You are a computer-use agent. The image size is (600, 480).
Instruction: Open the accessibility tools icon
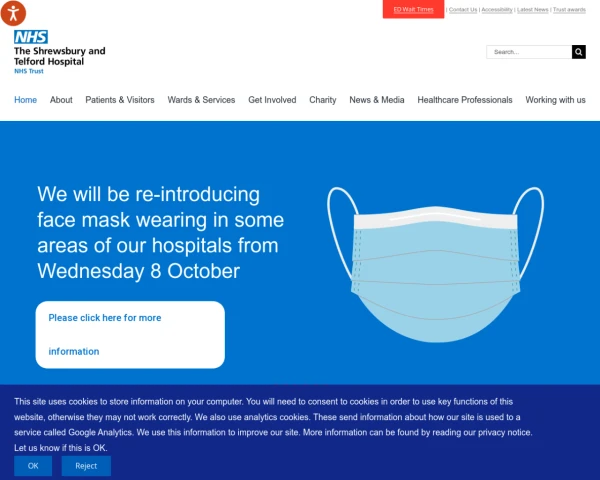[x=13, y=13]
